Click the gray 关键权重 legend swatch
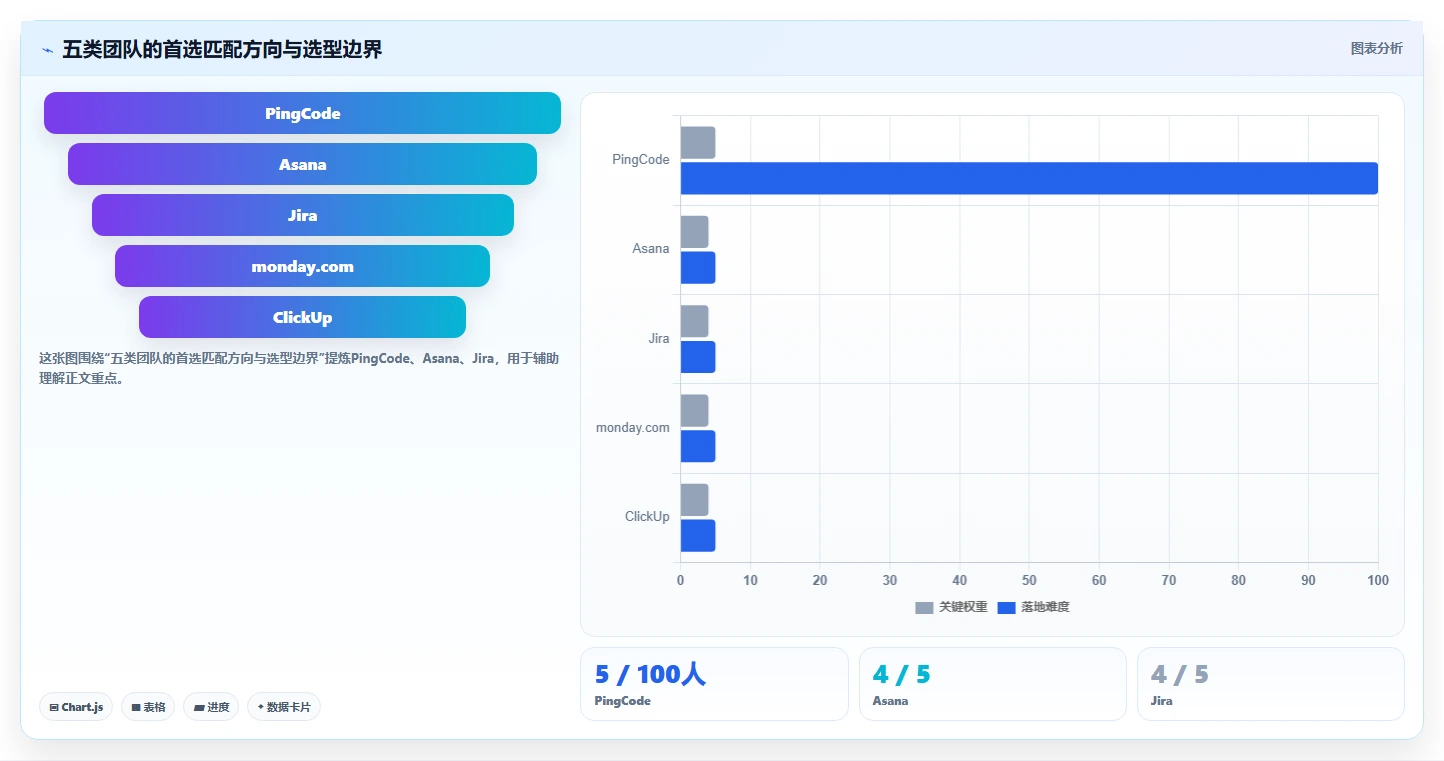The height and width of the screenshot is (761, 1444). 924,607
